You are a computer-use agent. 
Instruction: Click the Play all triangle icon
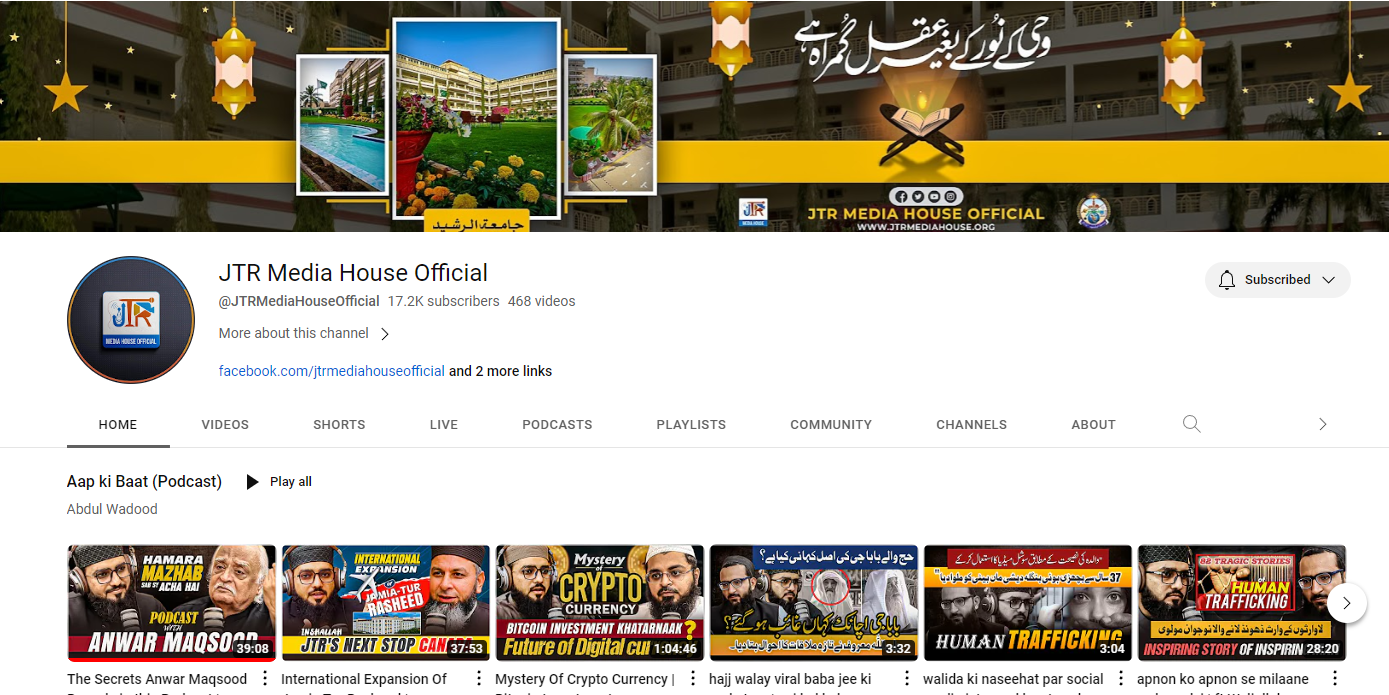pos(252,482)
